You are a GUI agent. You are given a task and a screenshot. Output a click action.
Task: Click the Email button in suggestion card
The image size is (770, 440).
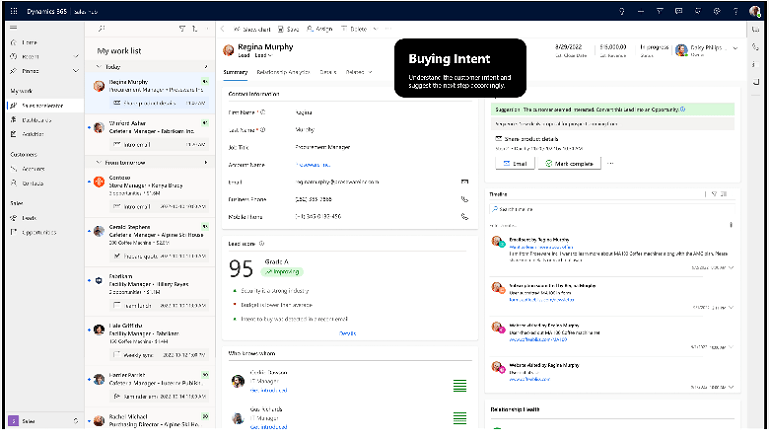515,163
